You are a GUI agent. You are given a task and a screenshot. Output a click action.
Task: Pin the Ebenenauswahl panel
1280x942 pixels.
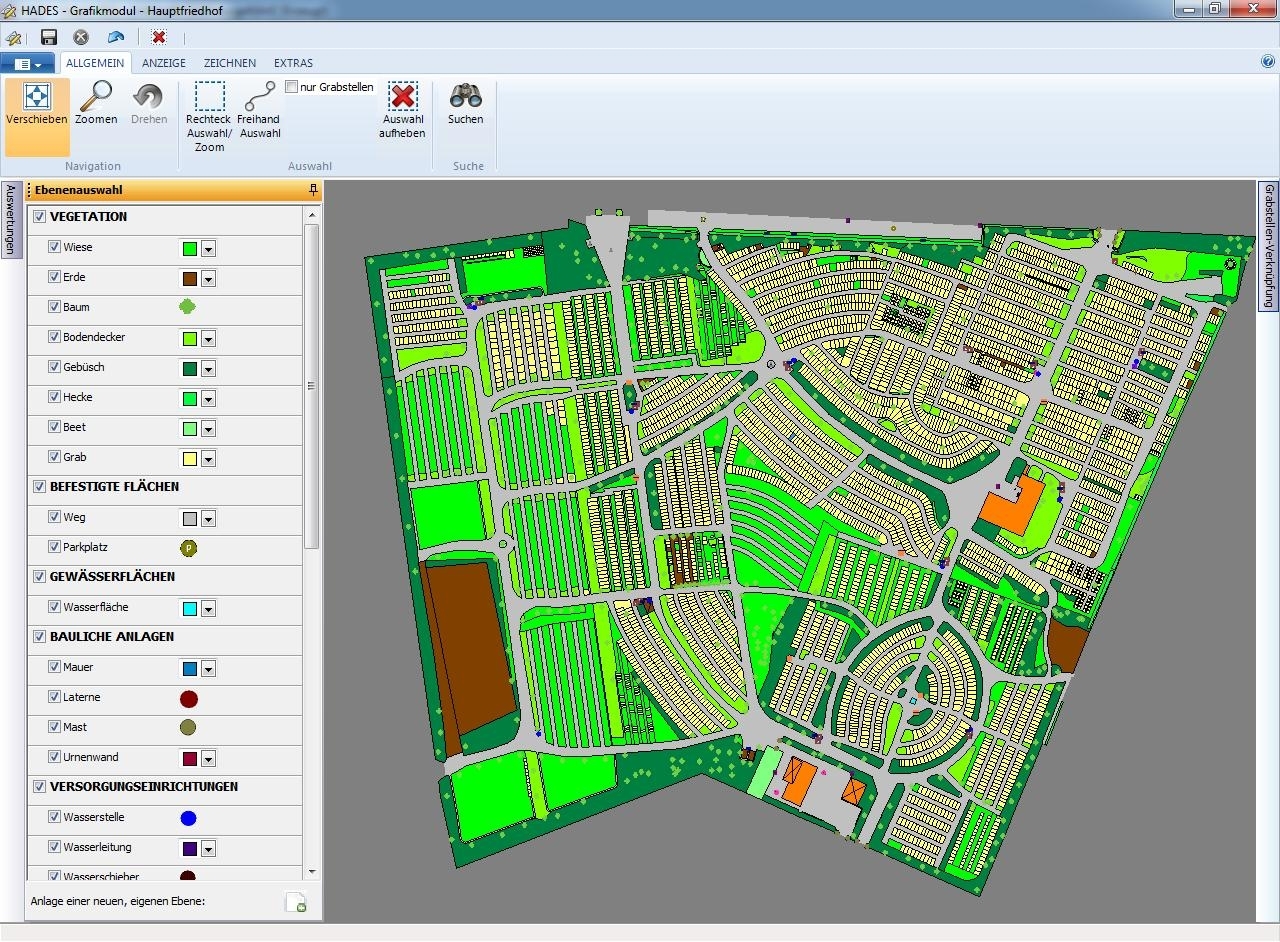coord(313,190)
